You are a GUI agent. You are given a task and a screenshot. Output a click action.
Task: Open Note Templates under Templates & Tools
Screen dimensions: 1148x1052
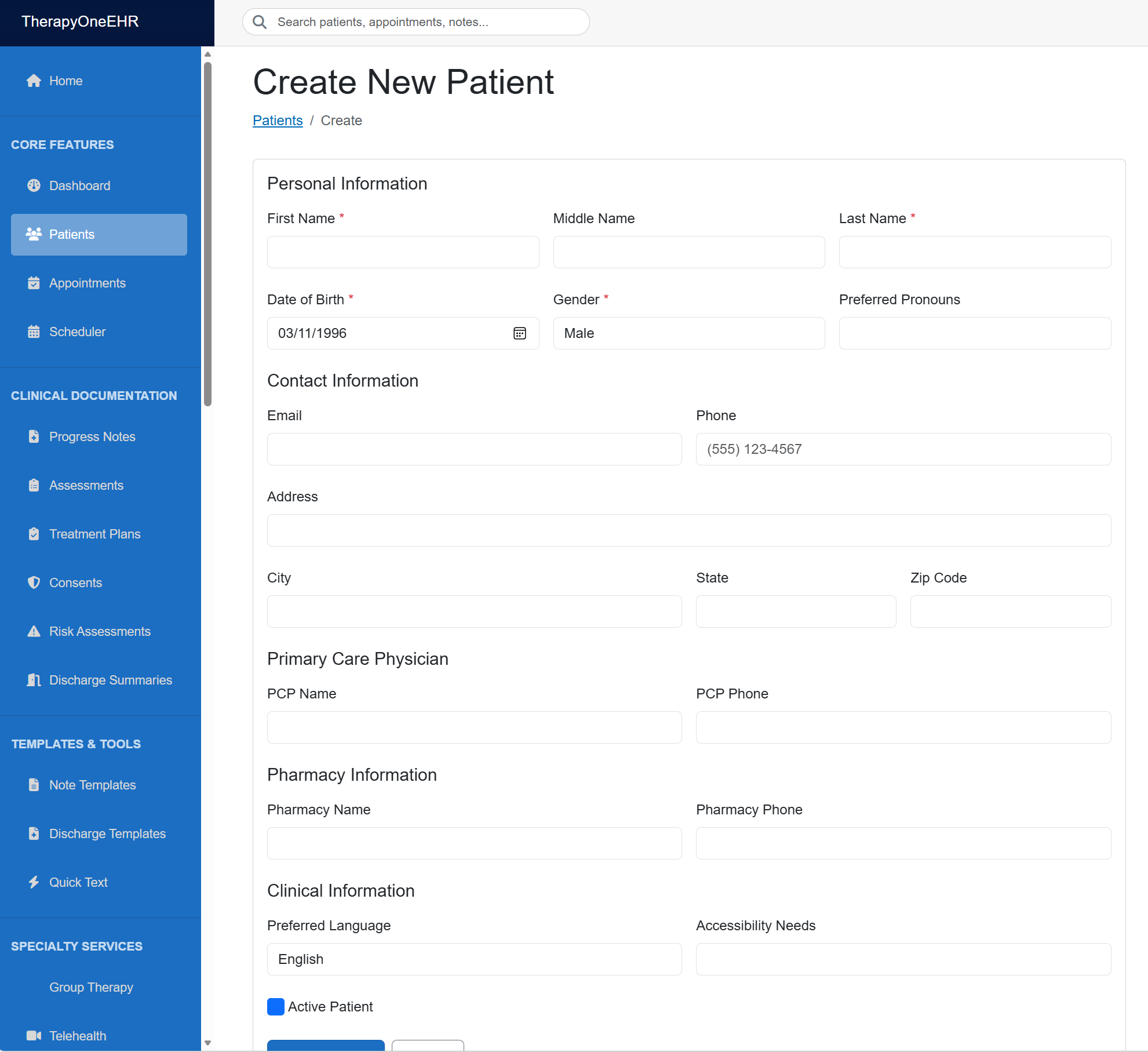[x=92, y=785]
